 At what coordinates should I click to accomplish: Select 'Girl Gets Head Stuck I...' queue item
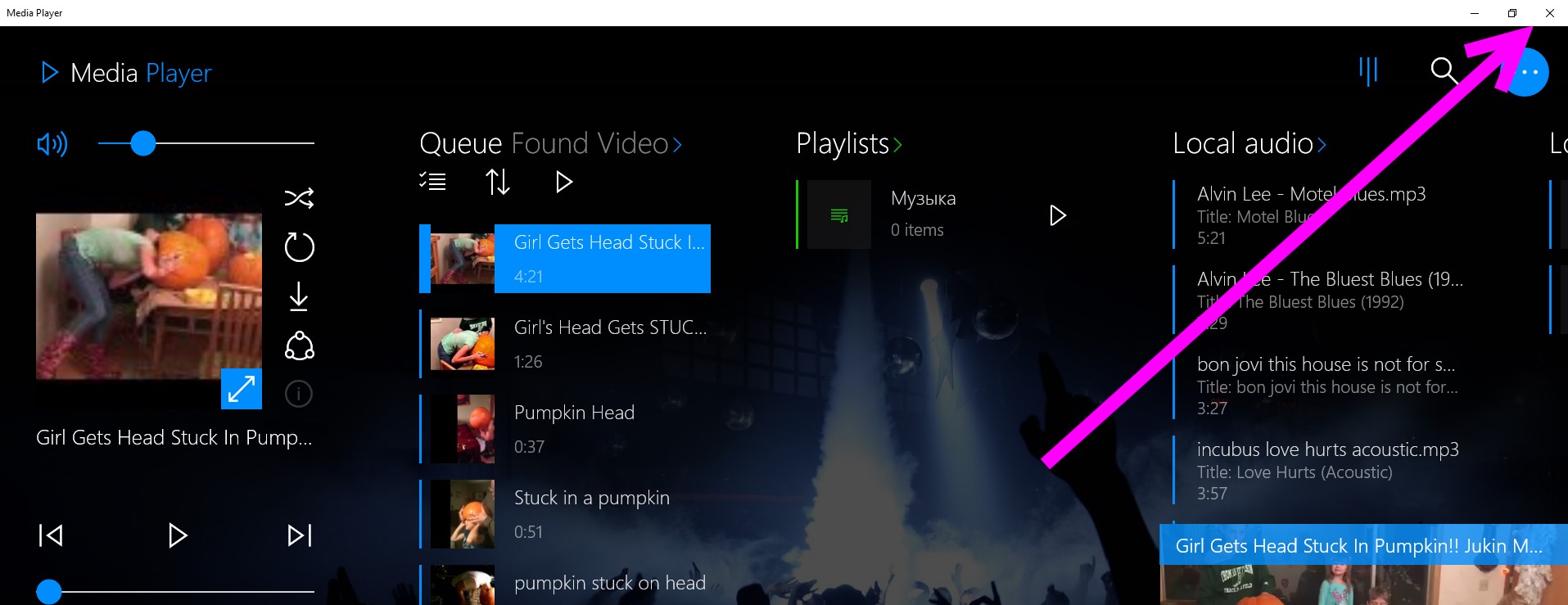[565, 259]
